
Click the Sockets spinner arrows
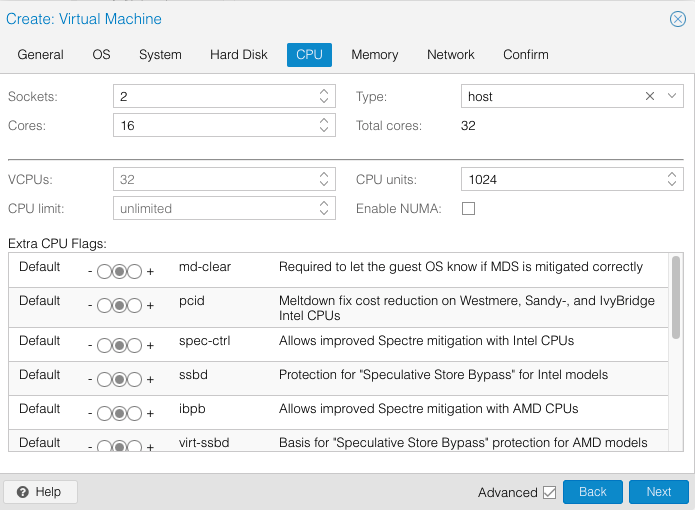324,97
